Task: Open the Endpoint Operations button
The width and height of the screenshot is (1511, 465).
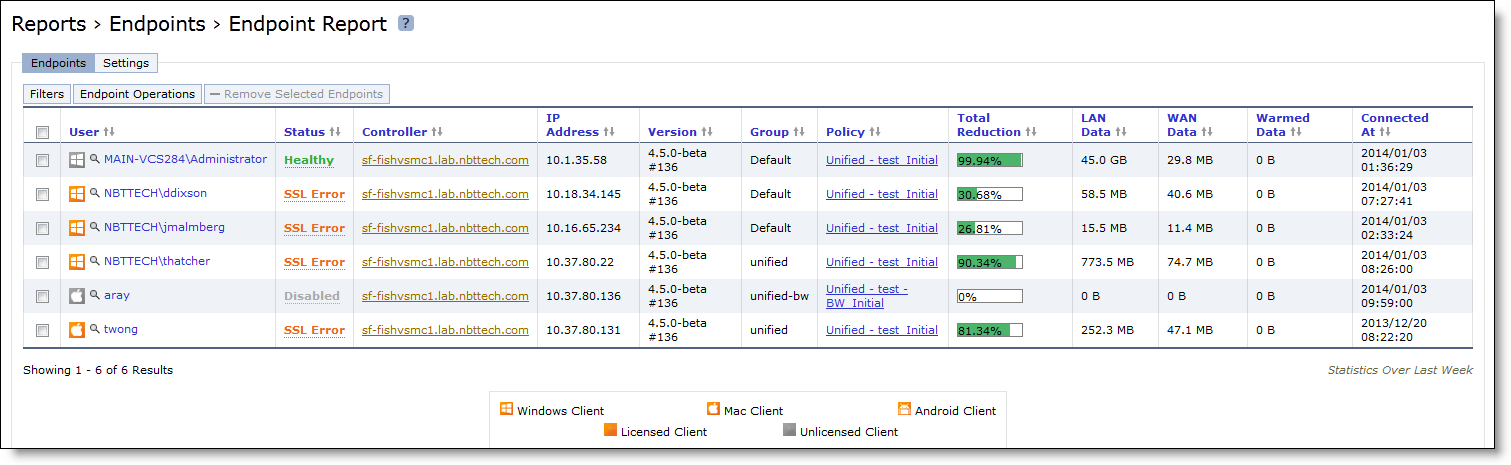Action: coord(137,94)
